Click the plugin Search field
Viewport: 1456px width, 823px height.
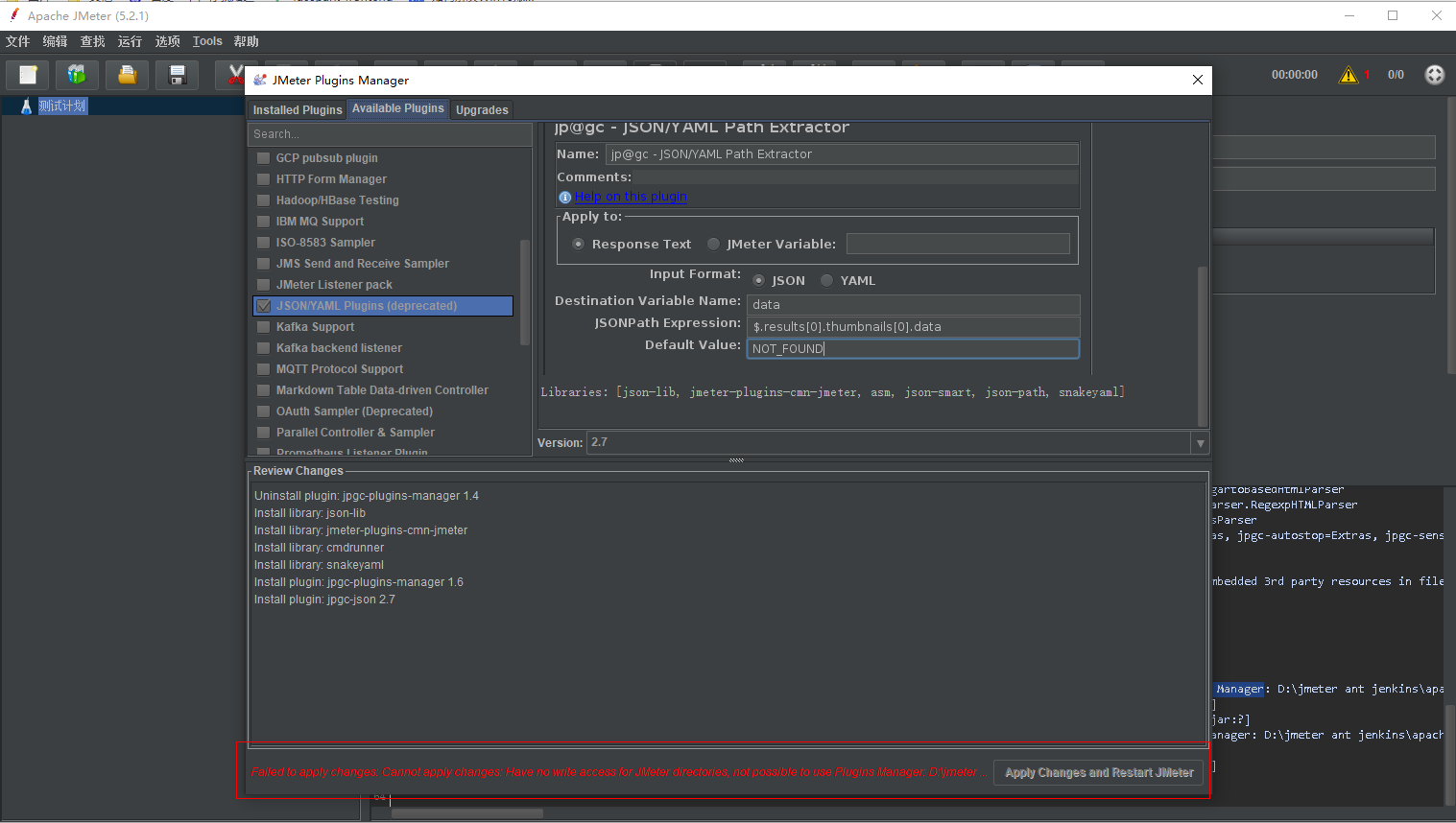click(390, 134)
